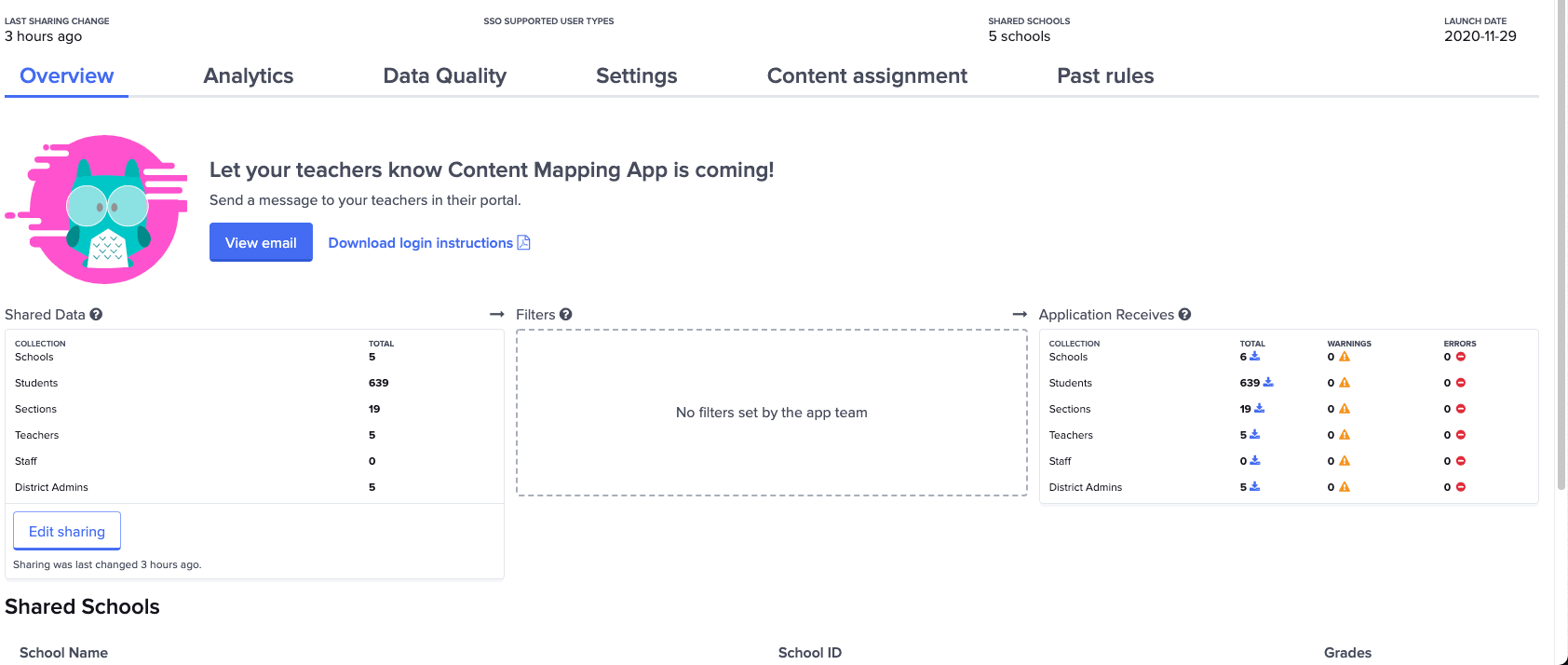Click the Schools errors red icon
The image size is (1568, 665).
click(1461, 357)
